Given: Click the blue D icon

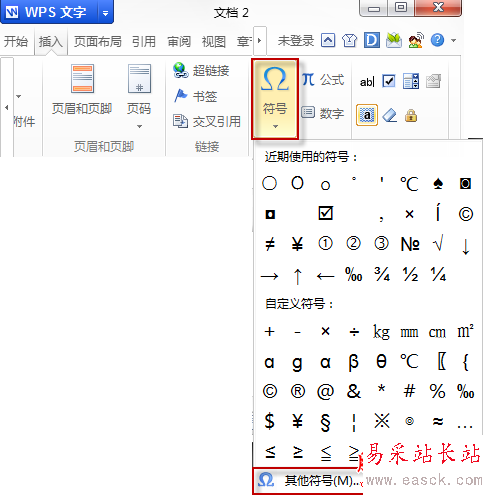Looking at the screenshot, I should click(x=372, y=40).
